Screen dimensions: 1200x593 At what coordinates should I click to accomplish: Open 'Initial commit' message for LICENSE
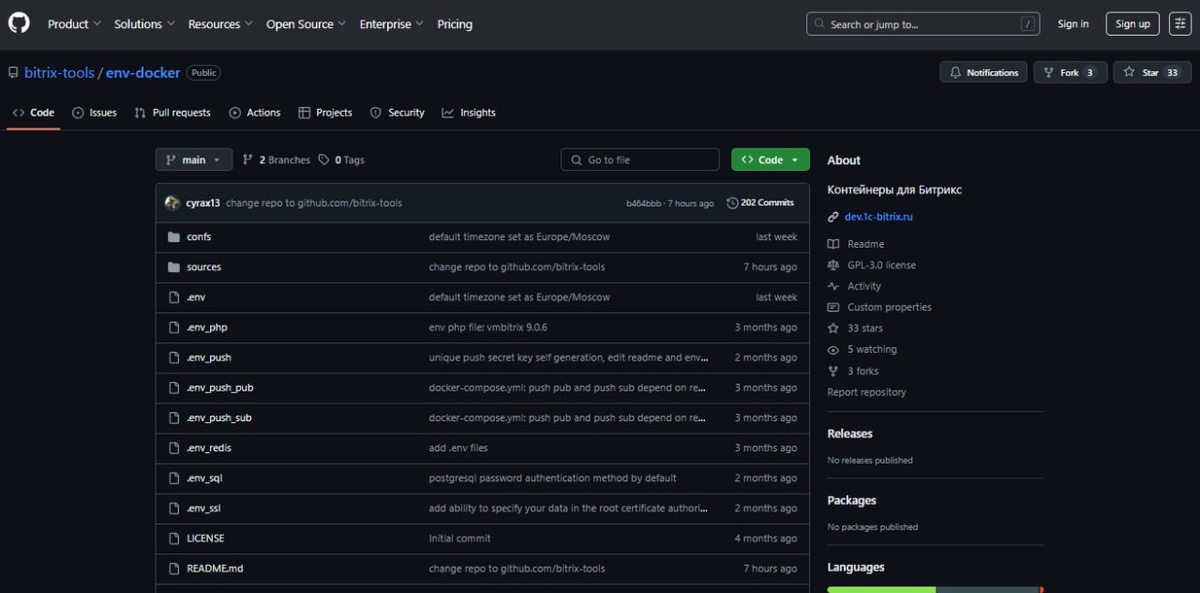pos(460,538)
